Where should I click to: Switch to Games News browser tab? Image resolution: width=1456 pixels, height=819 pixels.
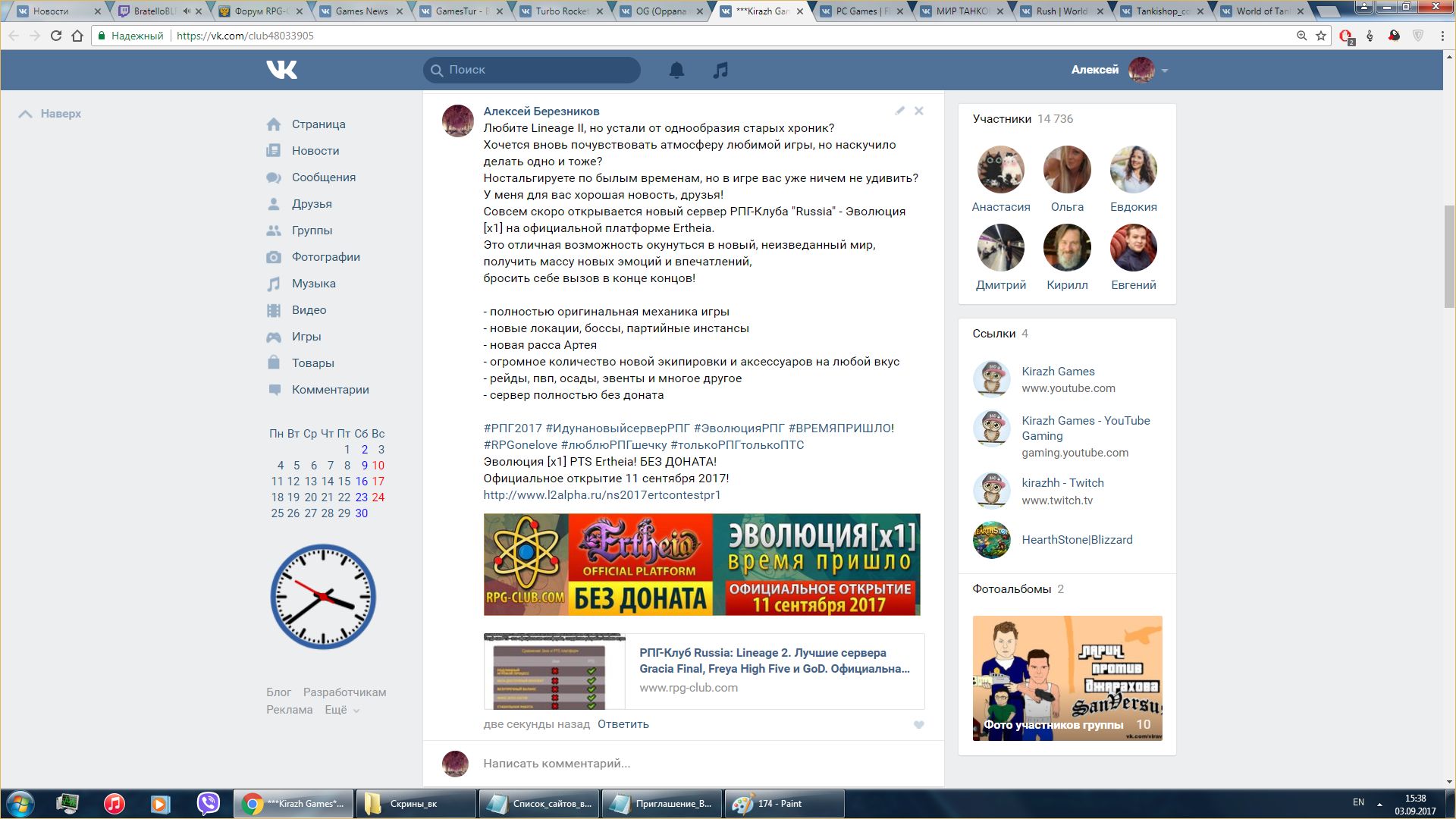click(x=362, y=11)
